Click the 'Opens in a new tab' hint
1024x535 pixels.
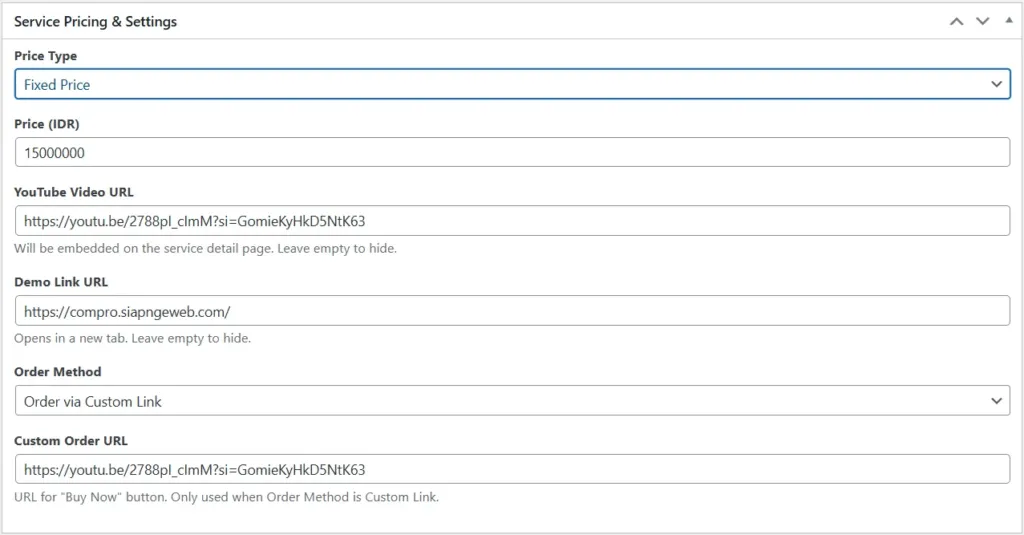[x=132, y=338]
